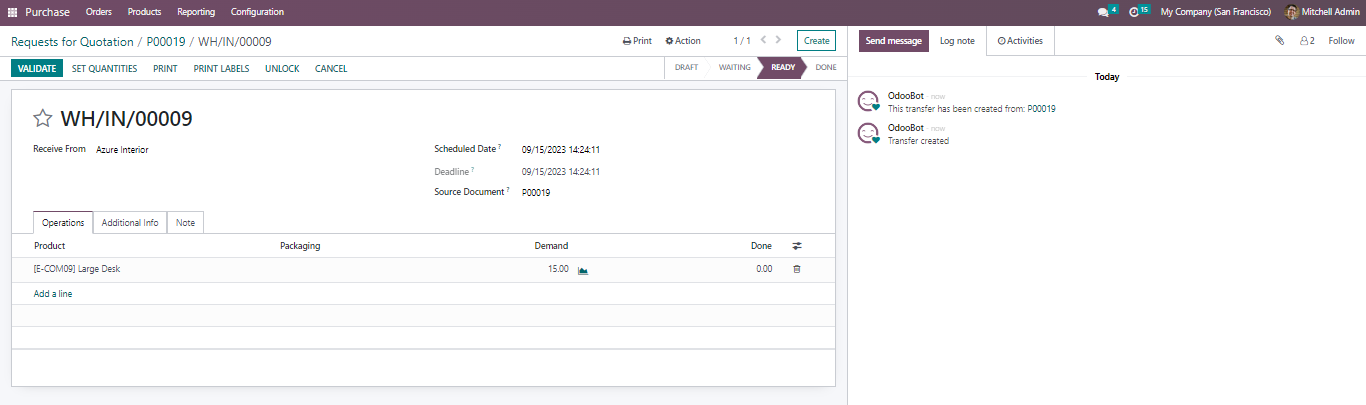This screenshot has width=1366, height=405.
Task: Open the Configuration menu
Action: click(x=257, y=12)
